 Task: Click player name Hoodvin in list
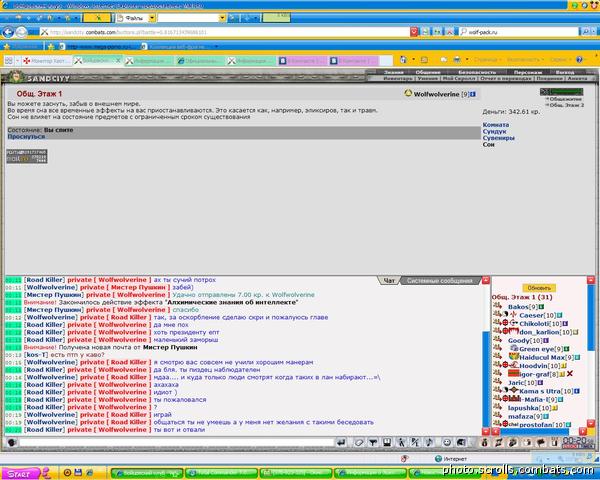(533, 366)
